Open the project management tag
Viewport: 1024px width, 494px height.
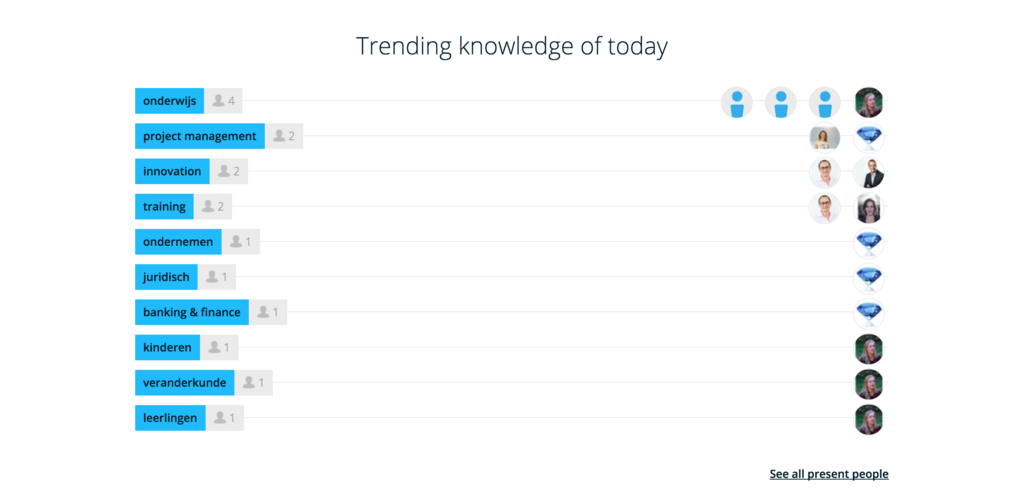200,136
